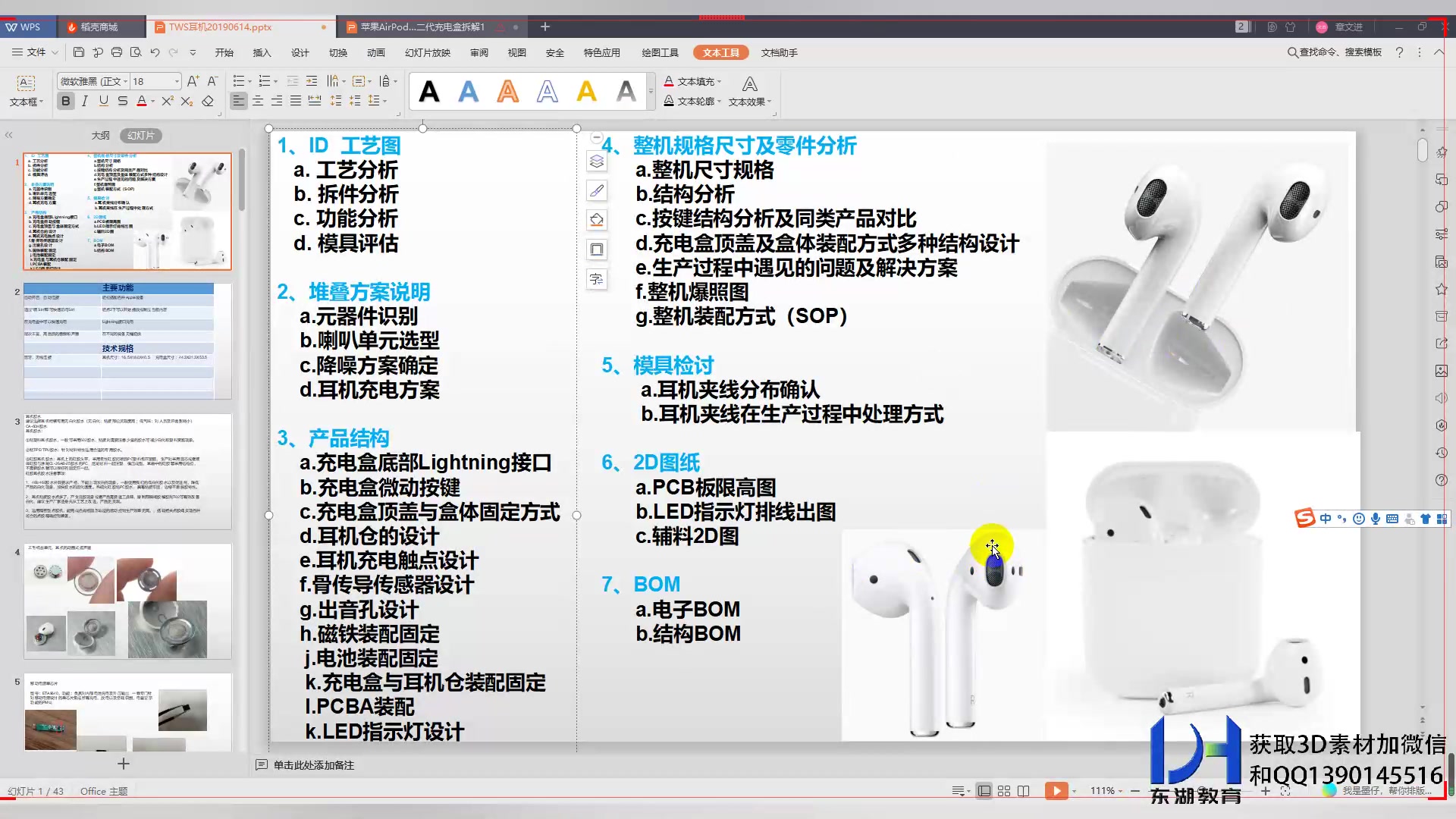Click the shape fill floating icon beside slide
This screenshot has height=819, width=1456.
pyautogui.click(x=597, y=220)
